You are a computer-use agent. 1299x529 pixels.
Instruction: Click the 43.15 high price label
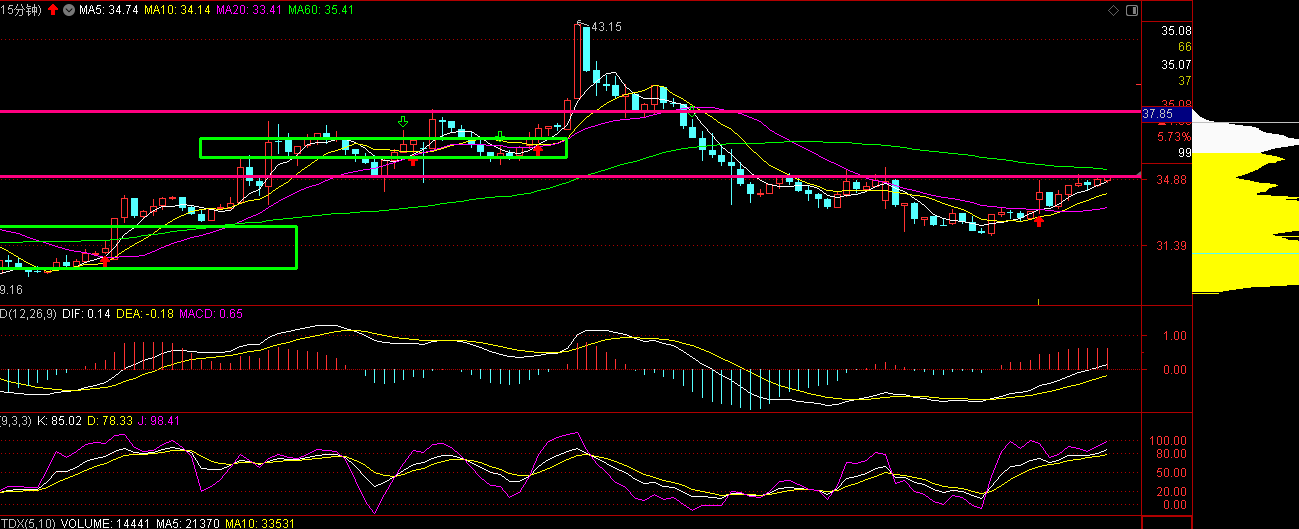point(607,27)
